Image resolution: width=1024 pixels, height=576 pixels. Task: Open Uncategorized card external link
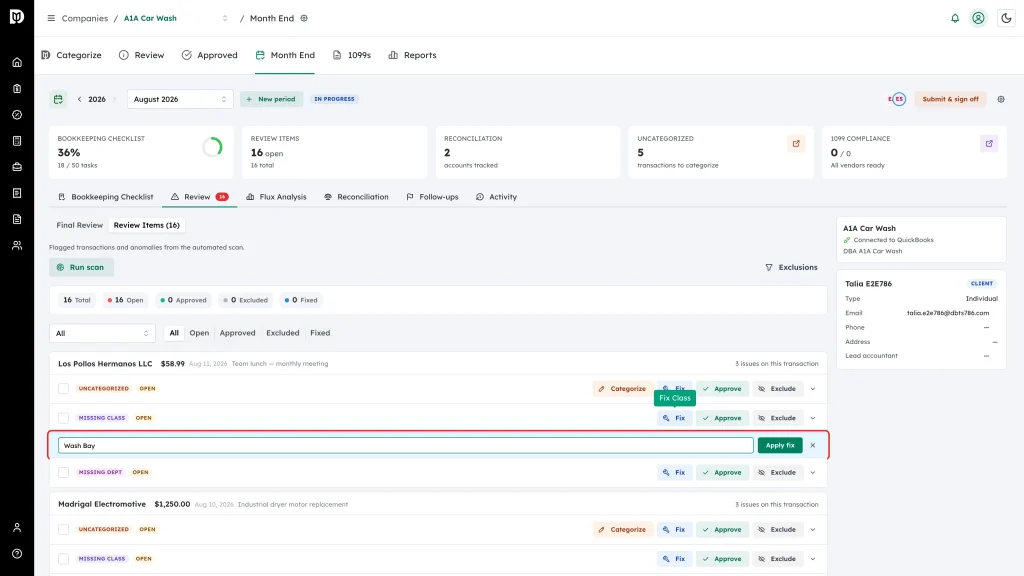click(x=796, y=144)
